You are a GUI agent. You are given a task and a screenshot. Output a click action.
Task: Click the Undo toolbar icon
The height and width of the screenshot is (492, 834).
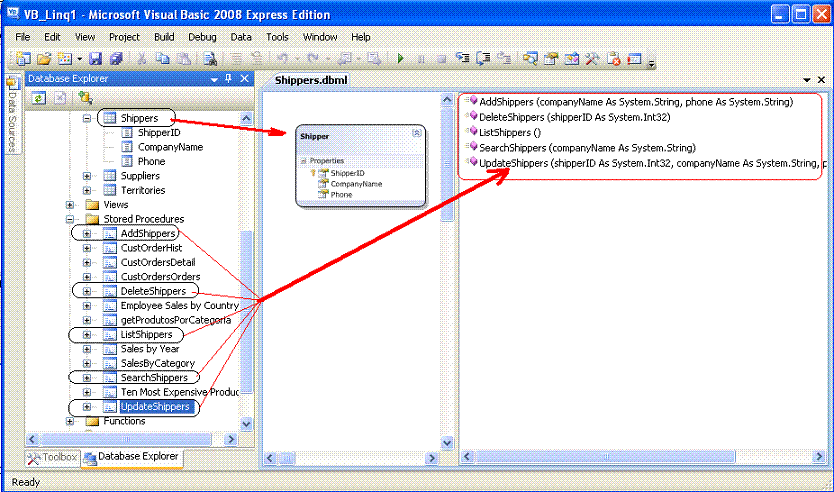(x=282, y=59)
